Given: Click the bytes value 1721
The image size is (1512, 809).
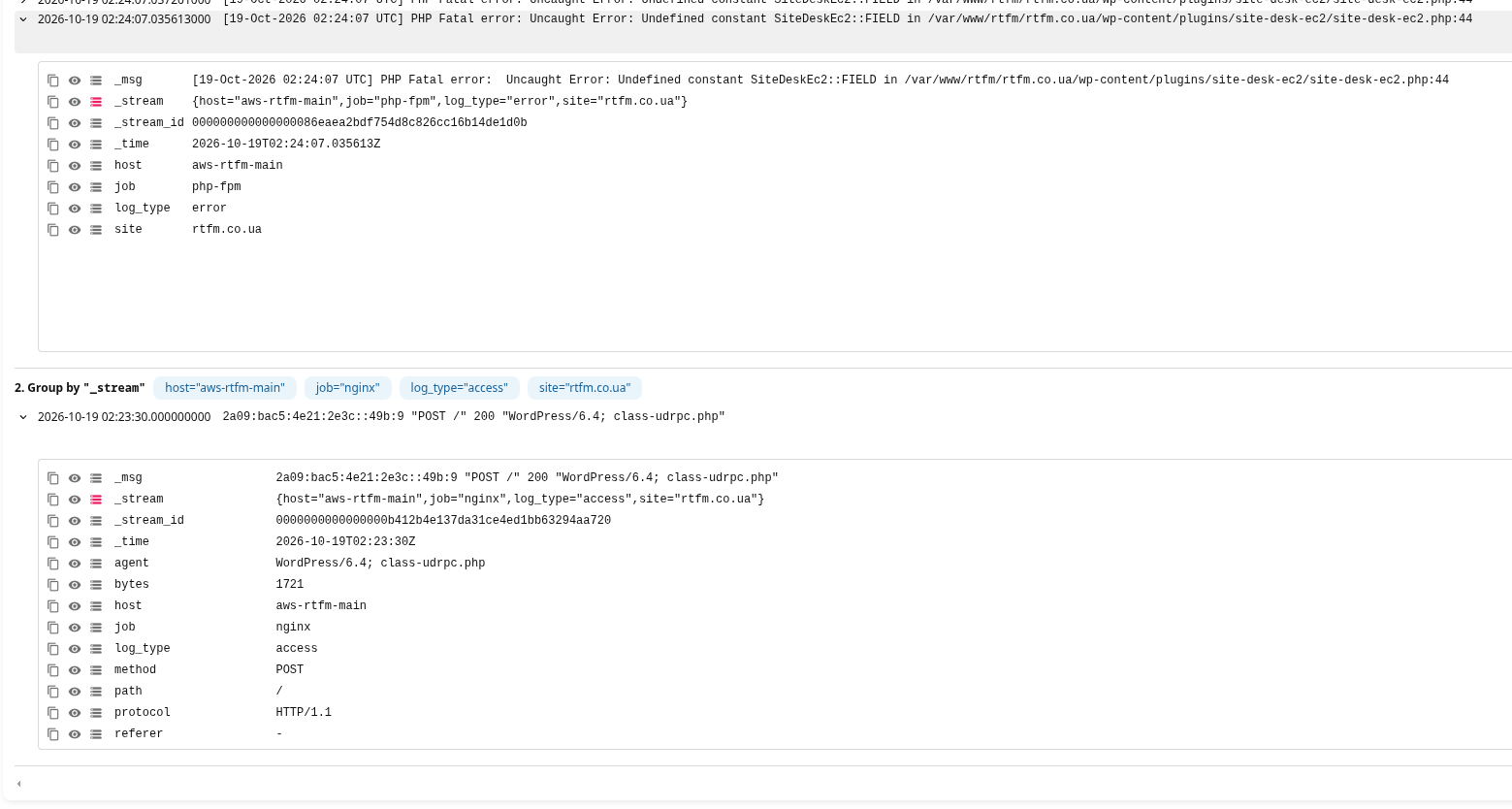Looking at the screenshot, I should 290,585.
